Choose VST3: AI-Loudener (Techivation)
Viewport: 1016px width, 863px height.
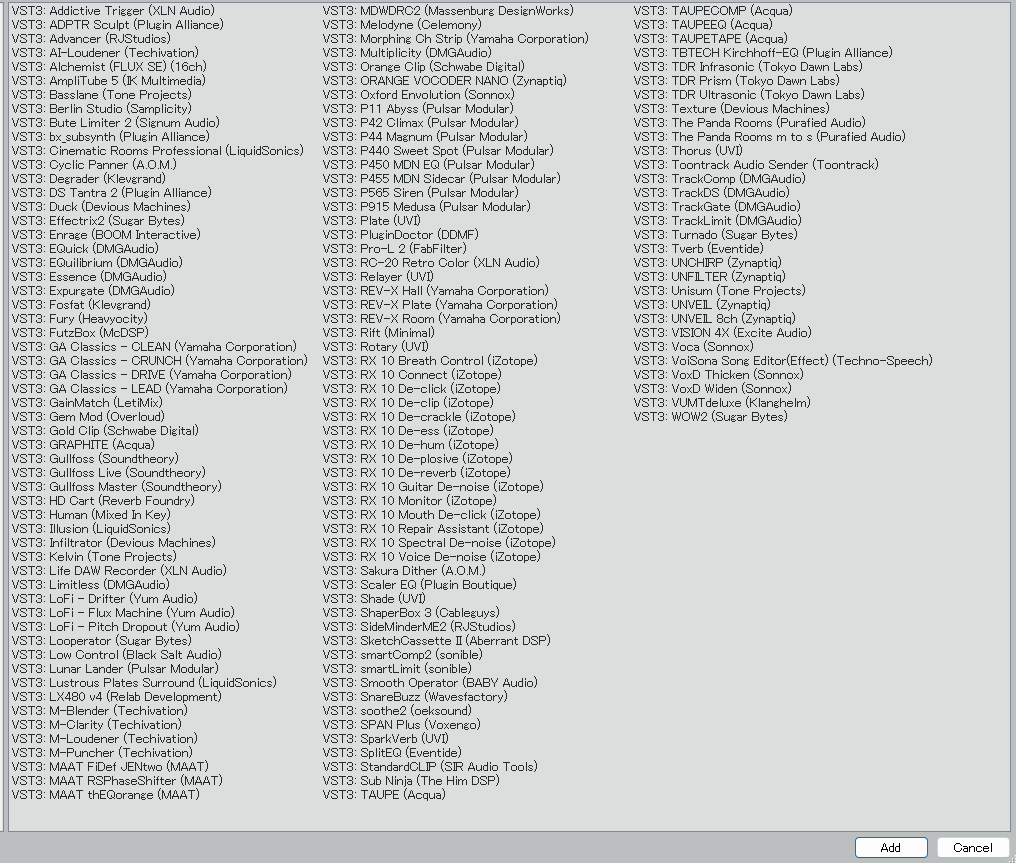[x=105, y=52]
